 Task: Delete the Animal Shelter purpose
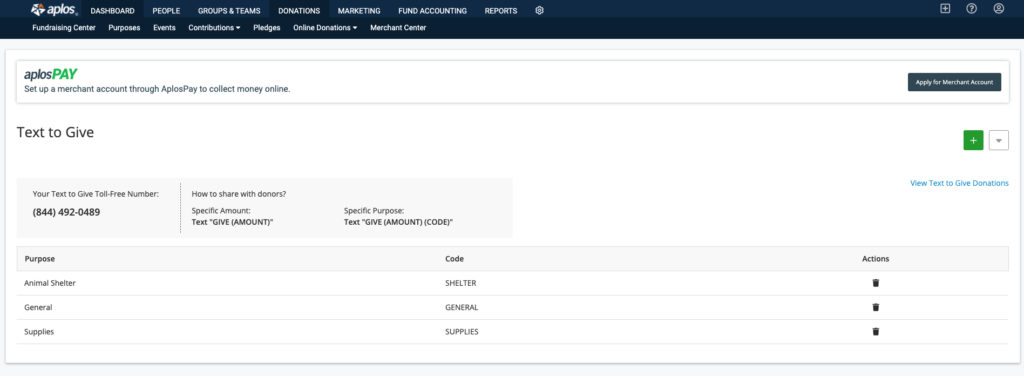(x=876, y=283)
